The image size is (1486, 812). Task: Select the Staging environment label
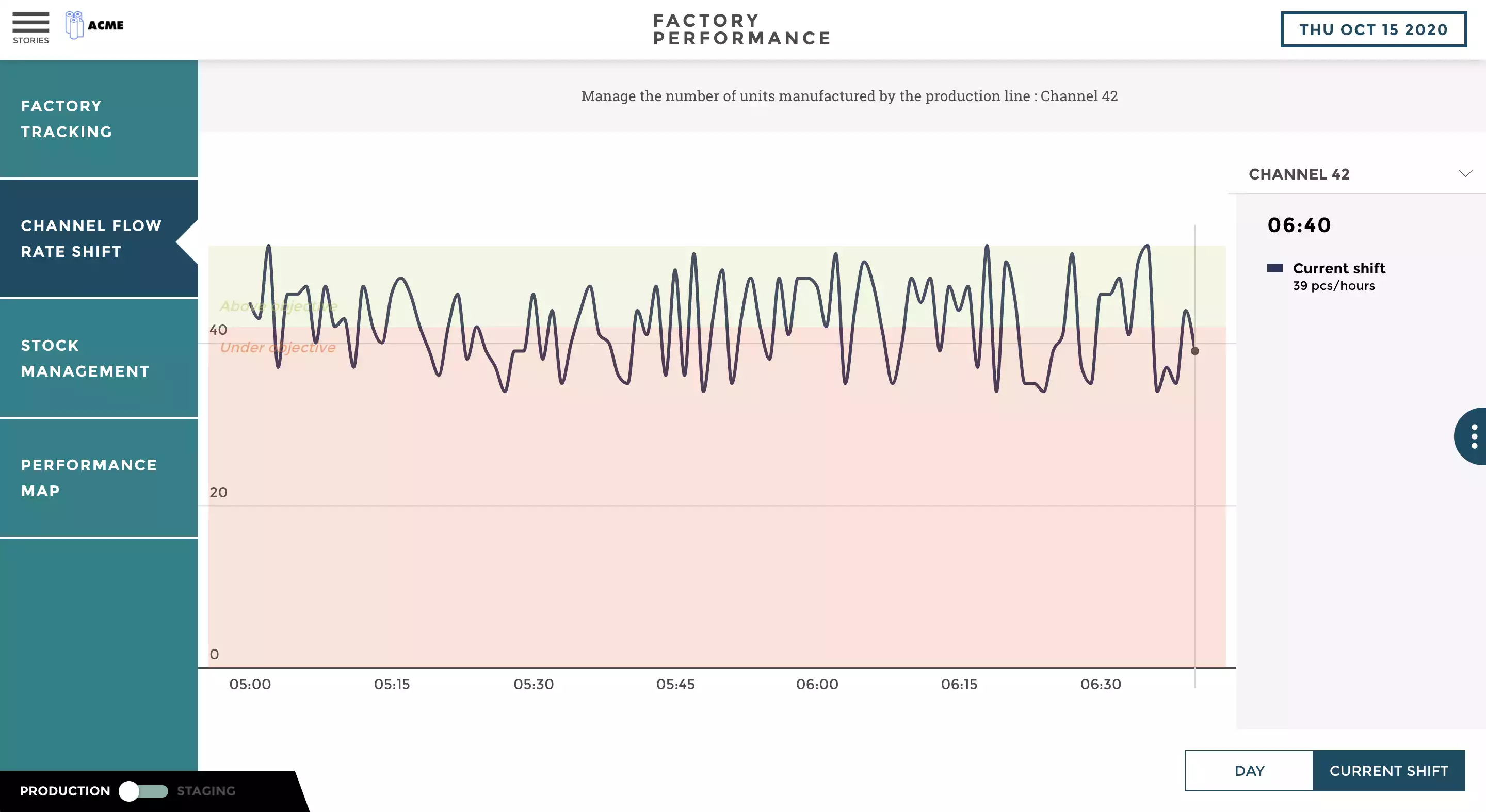pos(206,791)
